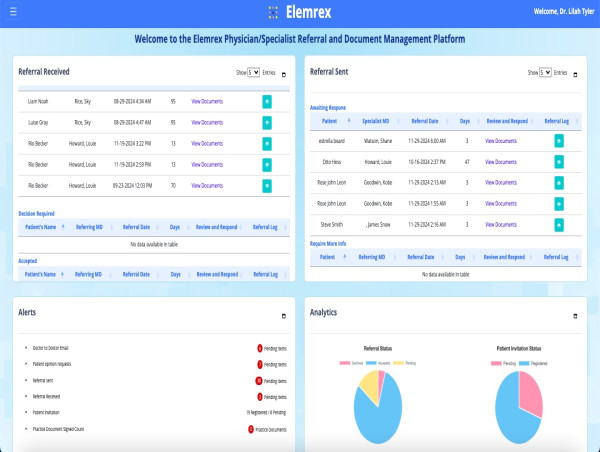Open referral log for estrella beard row

559,141
